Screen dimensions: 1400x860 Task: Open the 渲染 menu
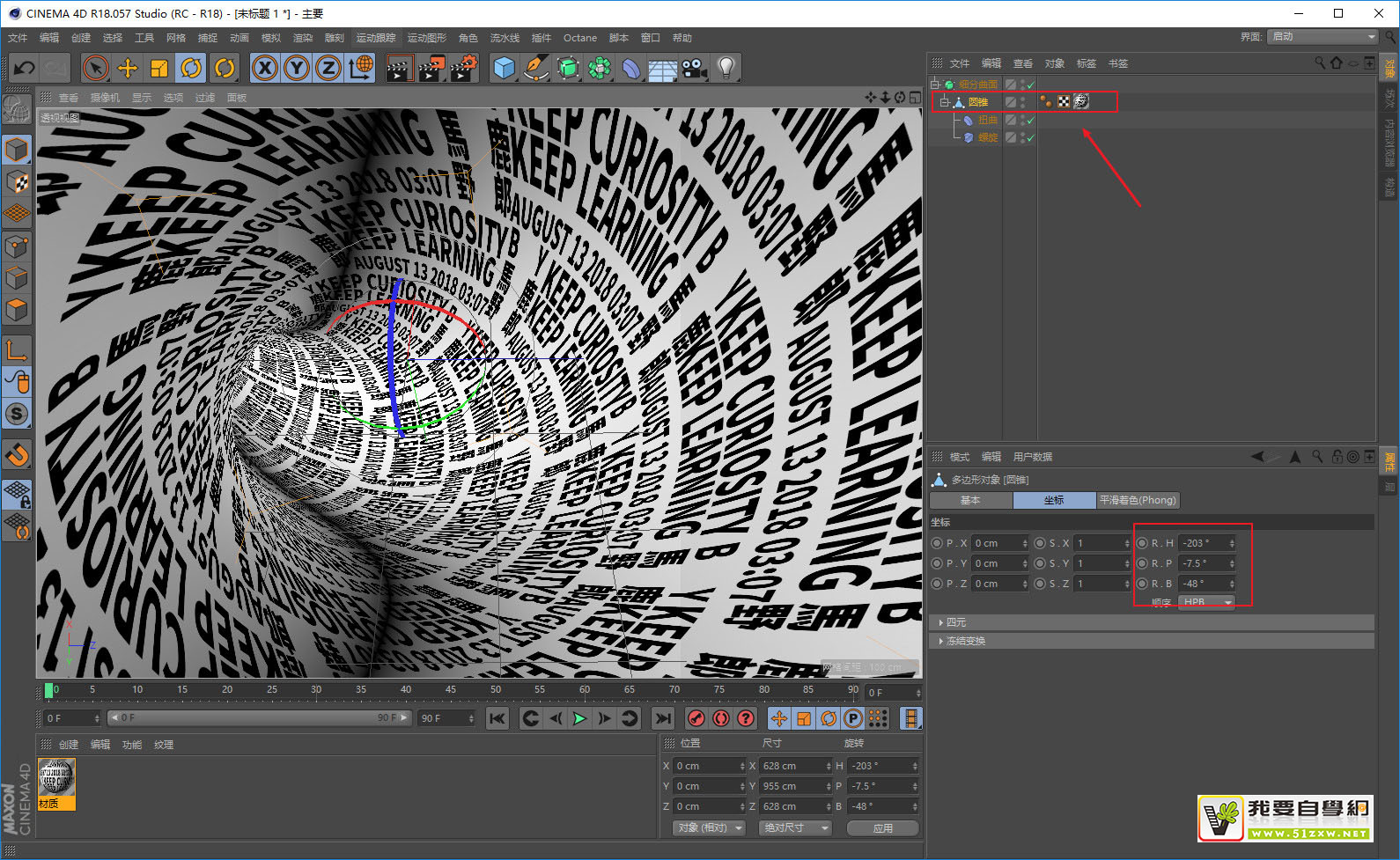click(303, 38)
